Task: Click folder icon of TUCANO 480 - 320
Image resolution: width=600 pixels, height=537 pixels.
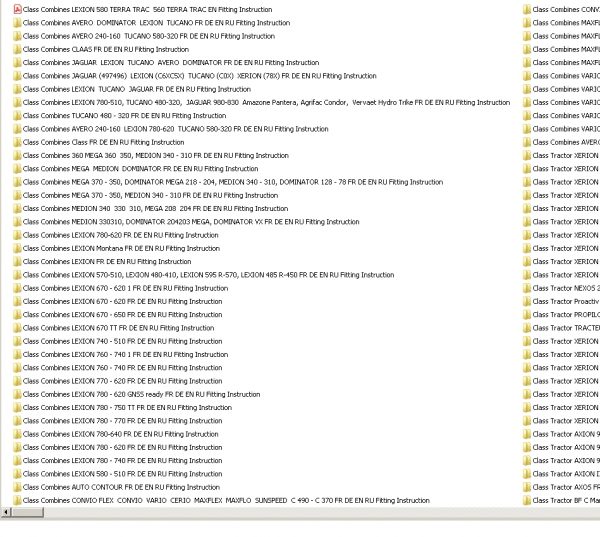Action: tap(17, 116)
